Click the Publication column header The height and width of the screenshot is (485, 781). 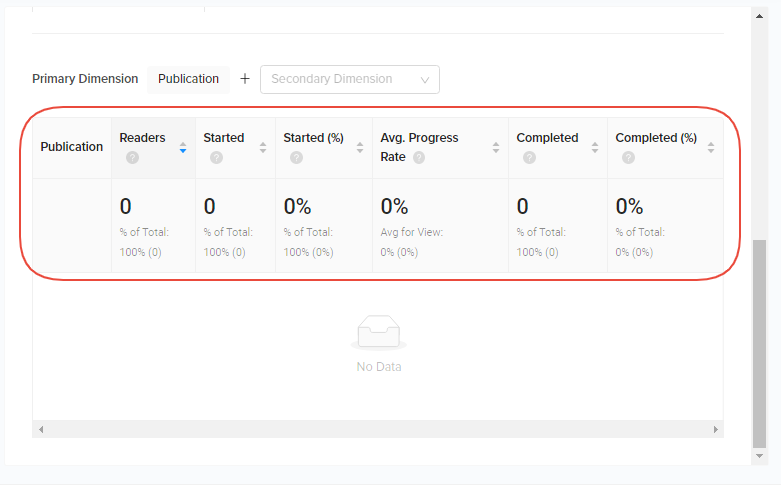click(x=72, y=147)
